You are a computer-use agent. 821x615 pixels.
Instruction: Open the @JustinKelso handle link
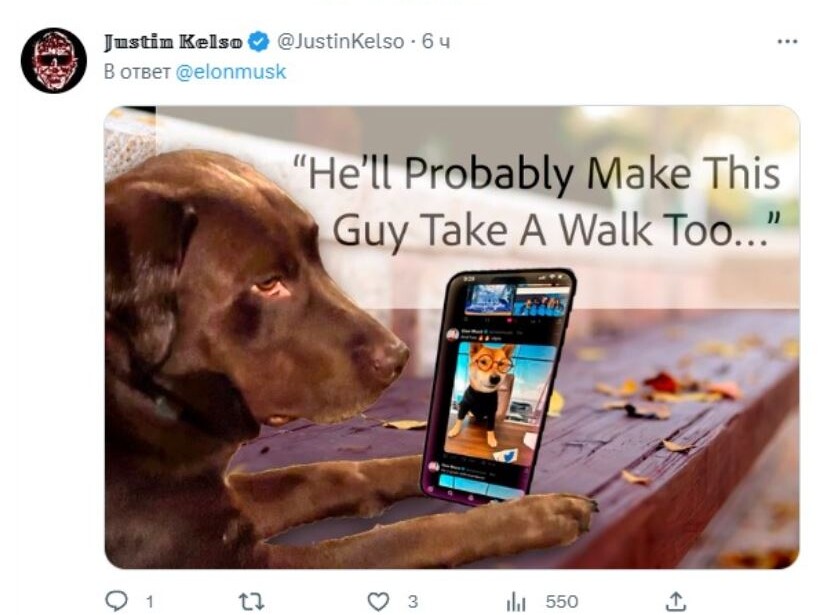(340, 42)
